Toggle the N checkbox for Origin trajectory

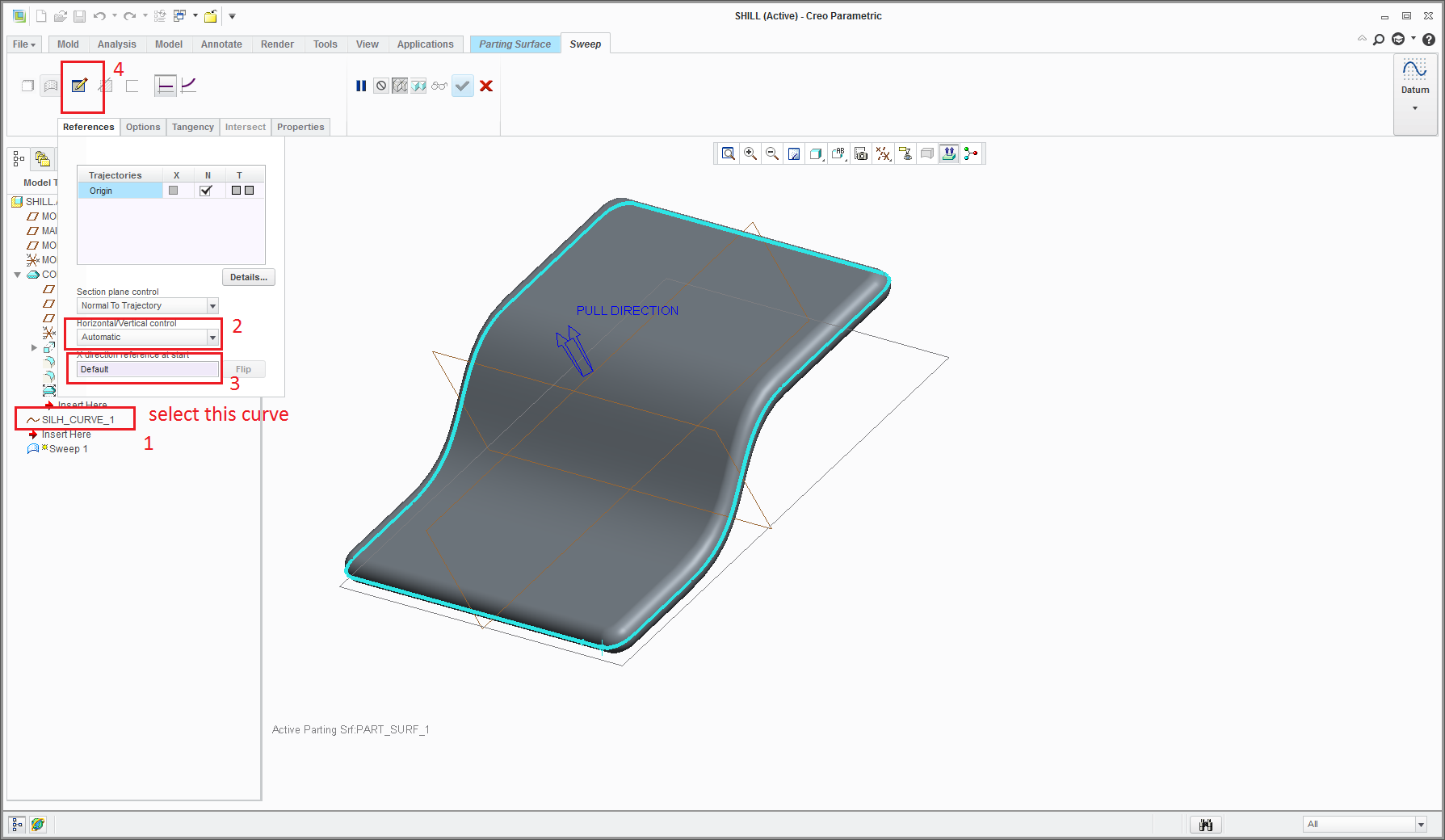[206, 191]
